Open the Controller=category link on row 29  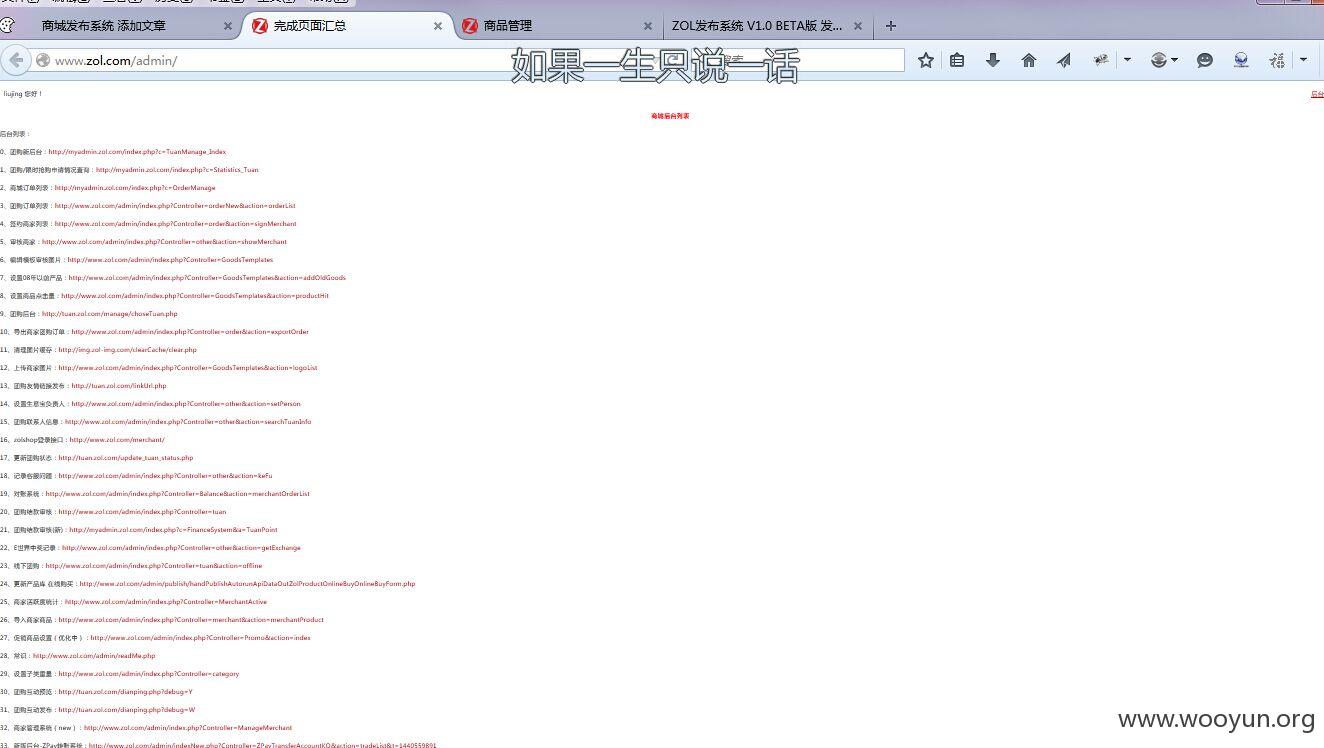149,674
